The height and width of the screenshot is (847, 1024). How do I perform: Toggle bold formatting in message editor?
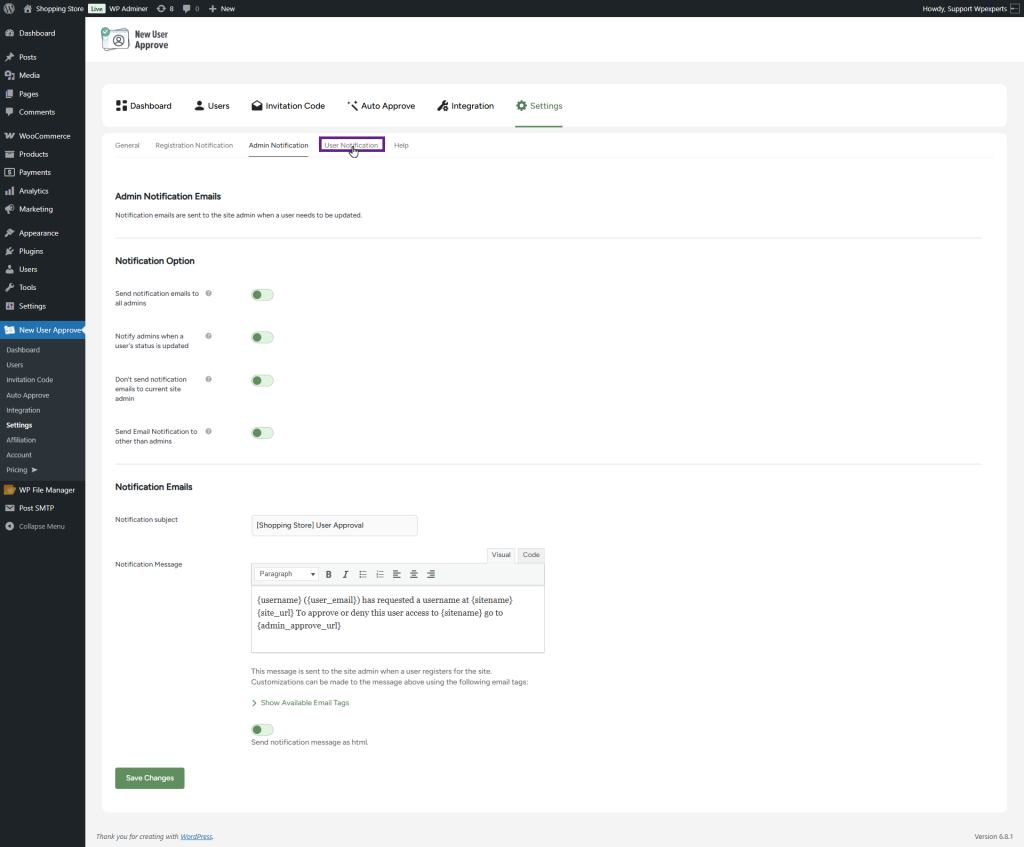click(x=328, y=575)
